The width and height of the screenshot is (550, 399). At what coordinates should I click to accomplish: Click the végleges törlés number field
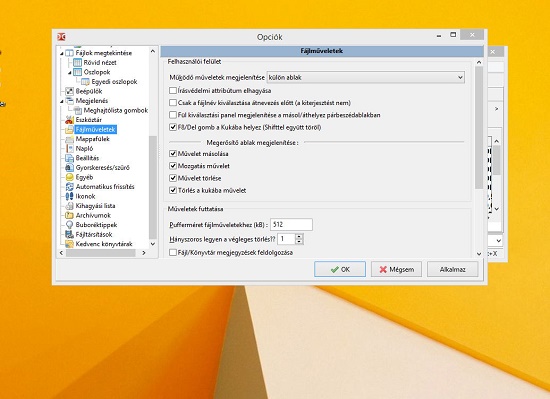coord(287,239)
